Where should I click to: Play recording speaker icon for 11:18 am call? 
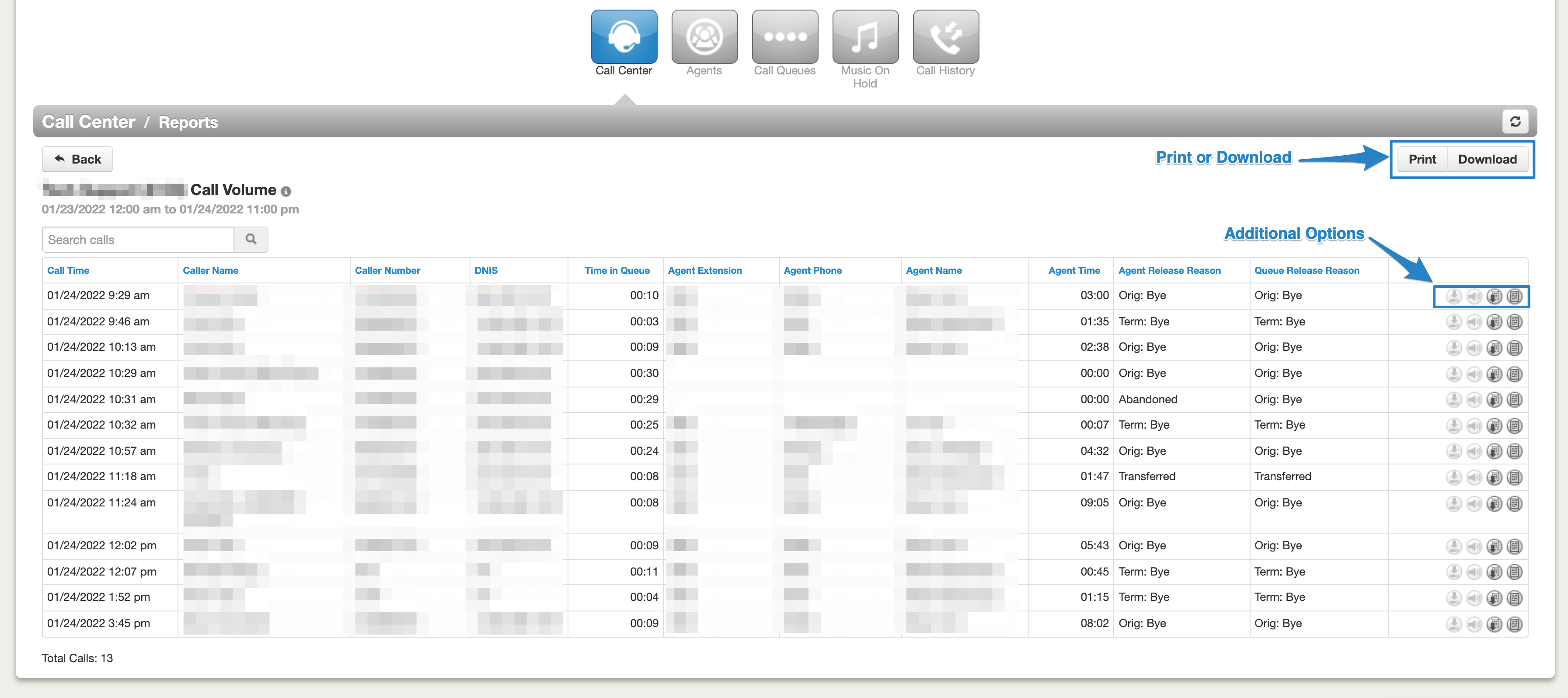(1474, 478)
